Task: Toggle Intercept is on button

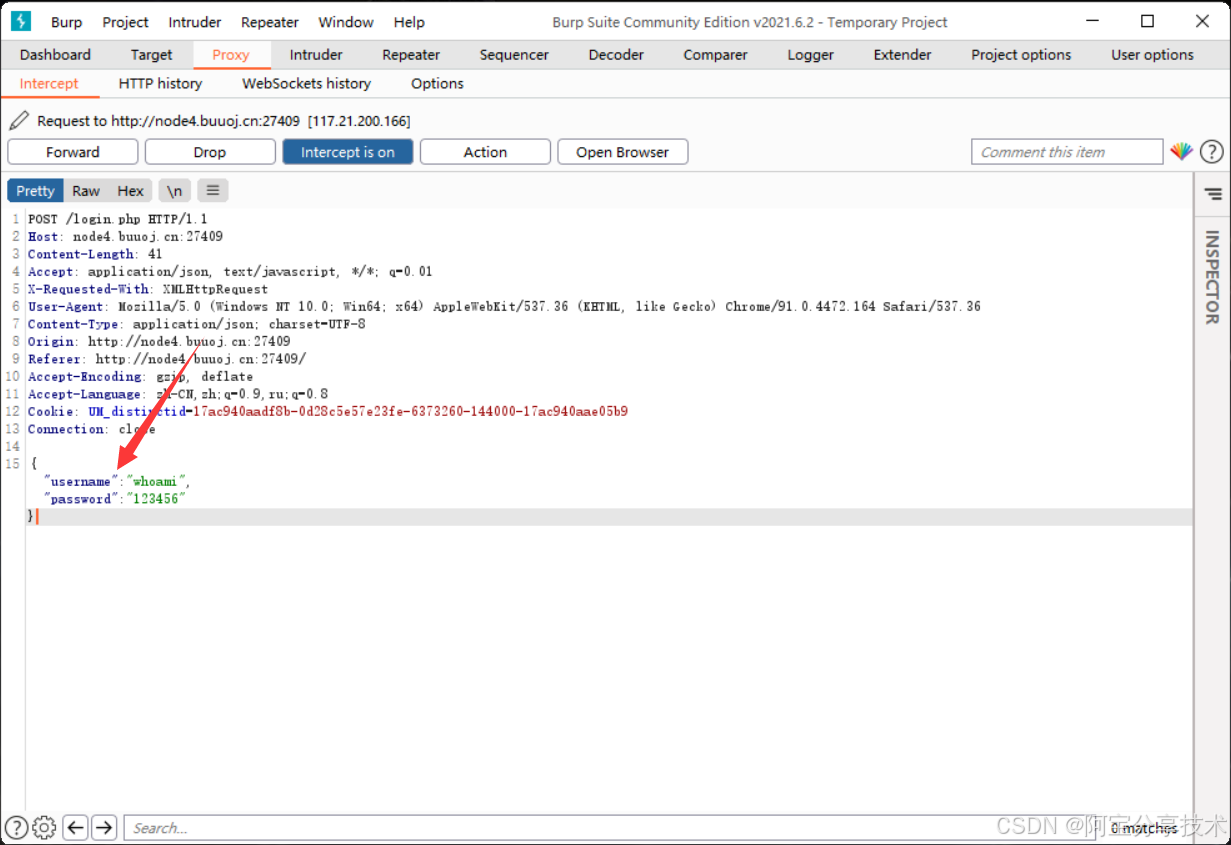Action: tap(348, 152)
